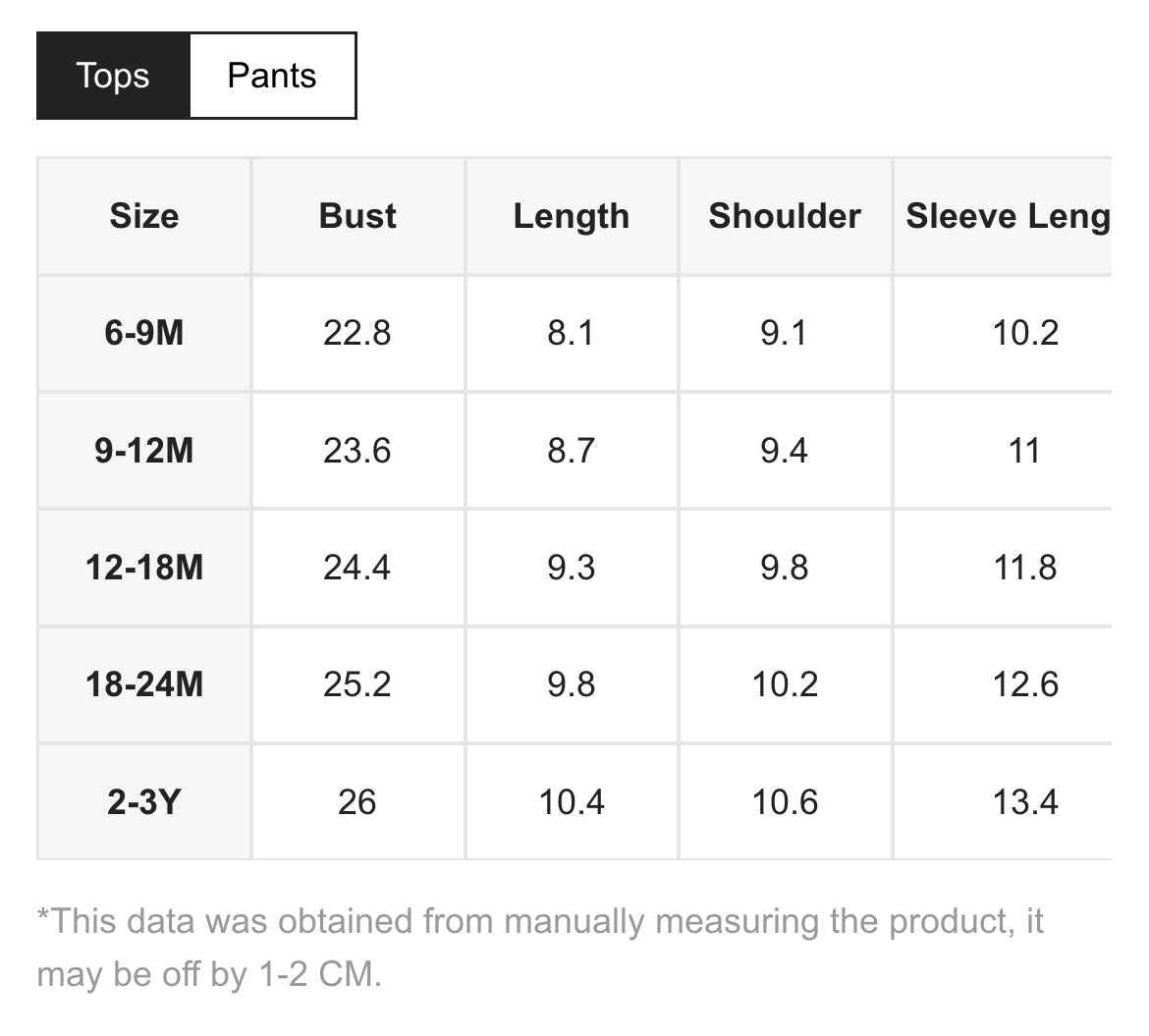The image size is (1149, 1036).
Task: Switch to the Pants tab
Action: (273, 76)
